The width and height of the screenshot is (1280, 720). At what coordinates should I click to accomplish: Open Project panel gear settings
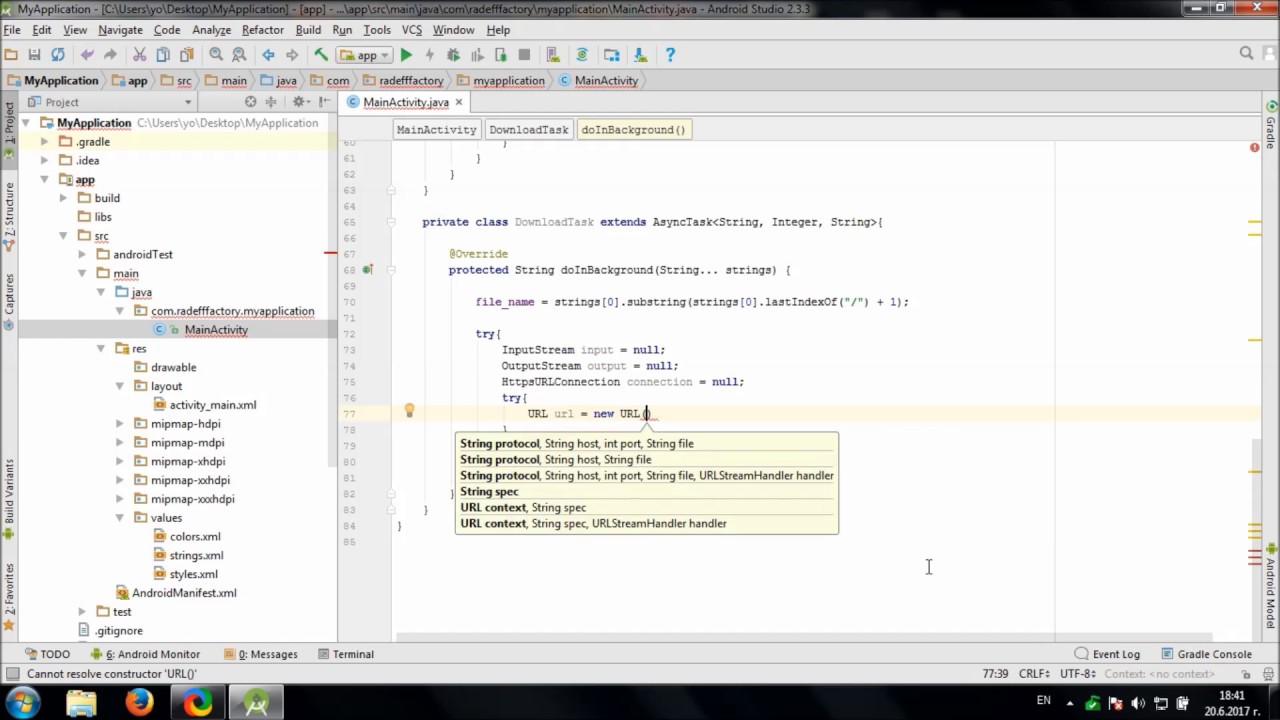(299, 102)
